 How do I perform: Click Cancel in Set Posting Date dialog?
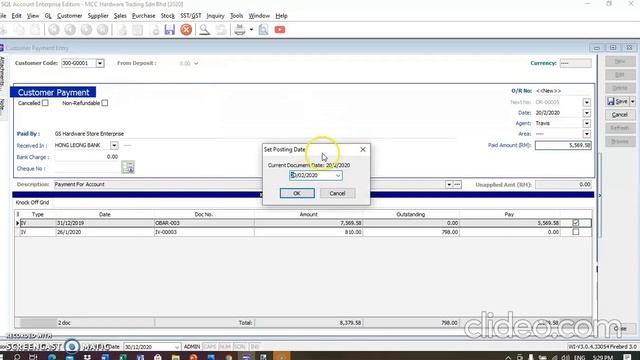337,193
